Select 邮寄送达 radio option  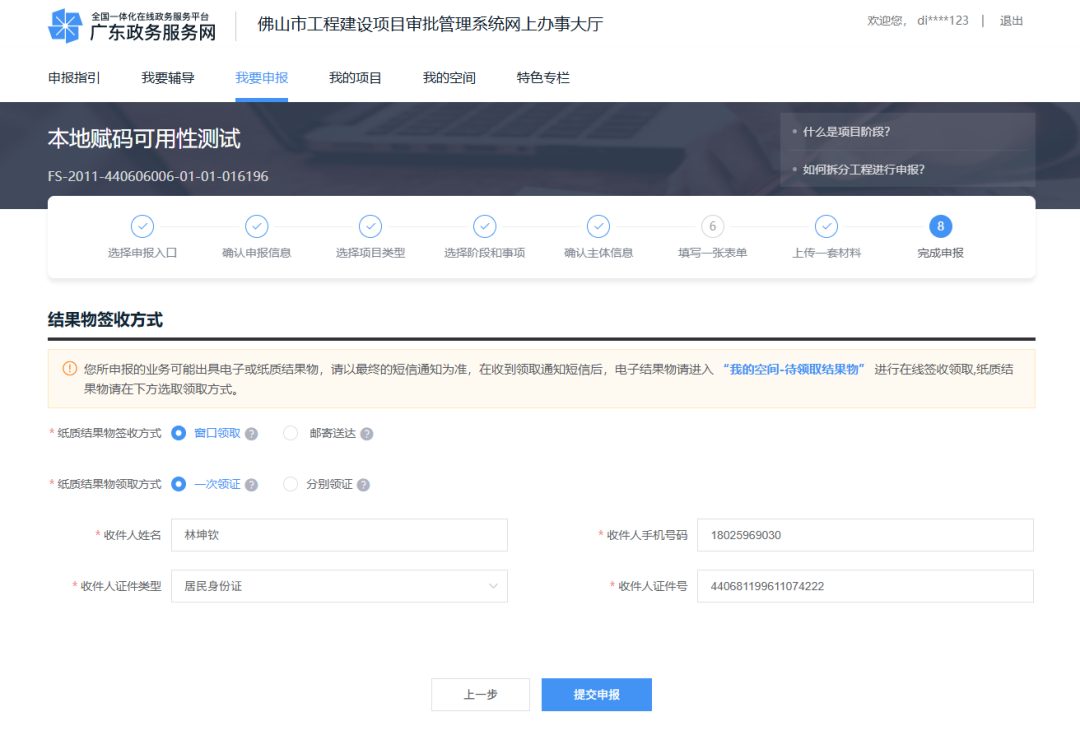(291, 433)
